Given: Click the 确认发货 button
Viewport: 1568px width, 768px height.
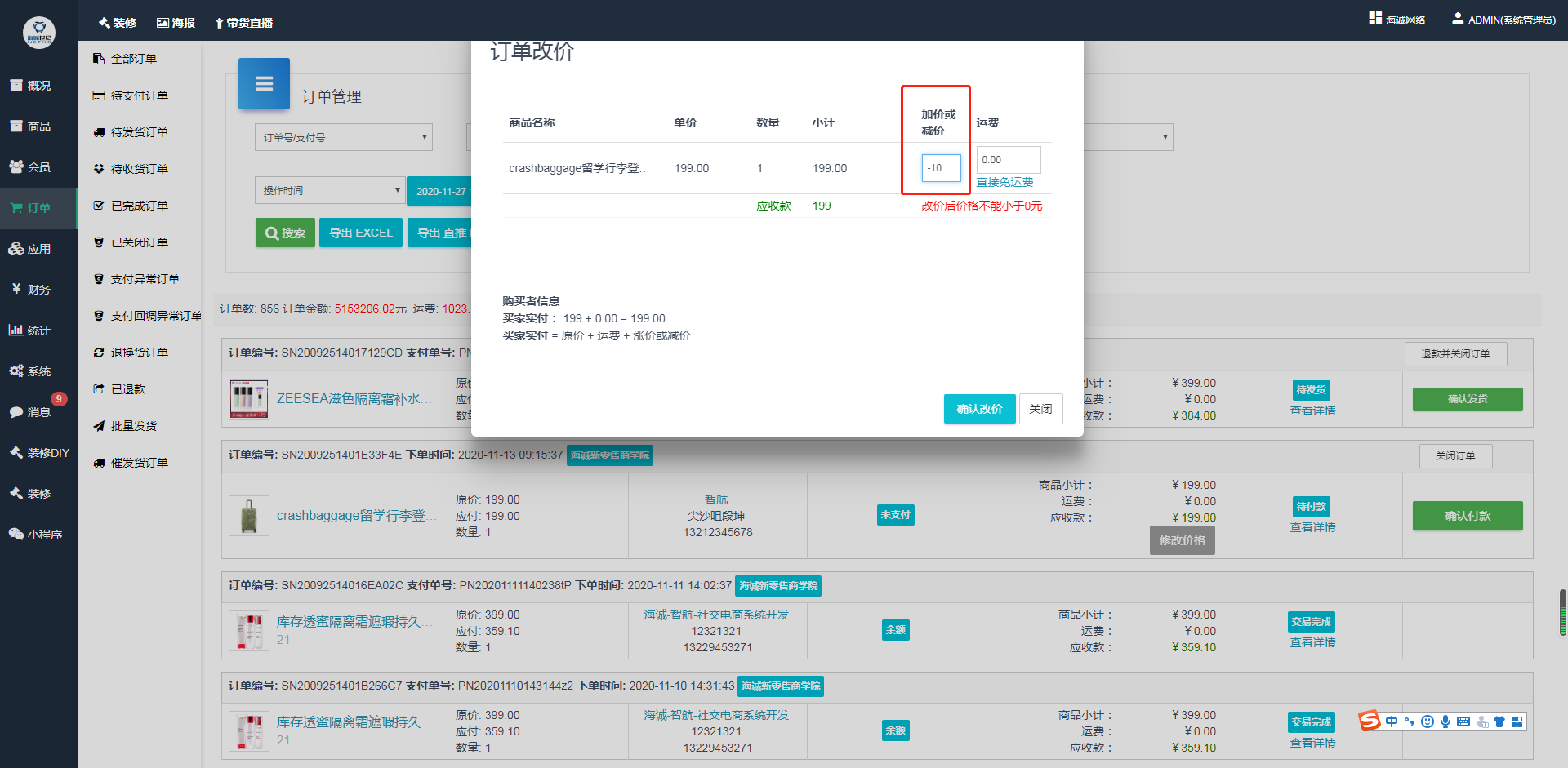Looking at the screenshot, I should pyautogui.click(x=1468, y=399).
